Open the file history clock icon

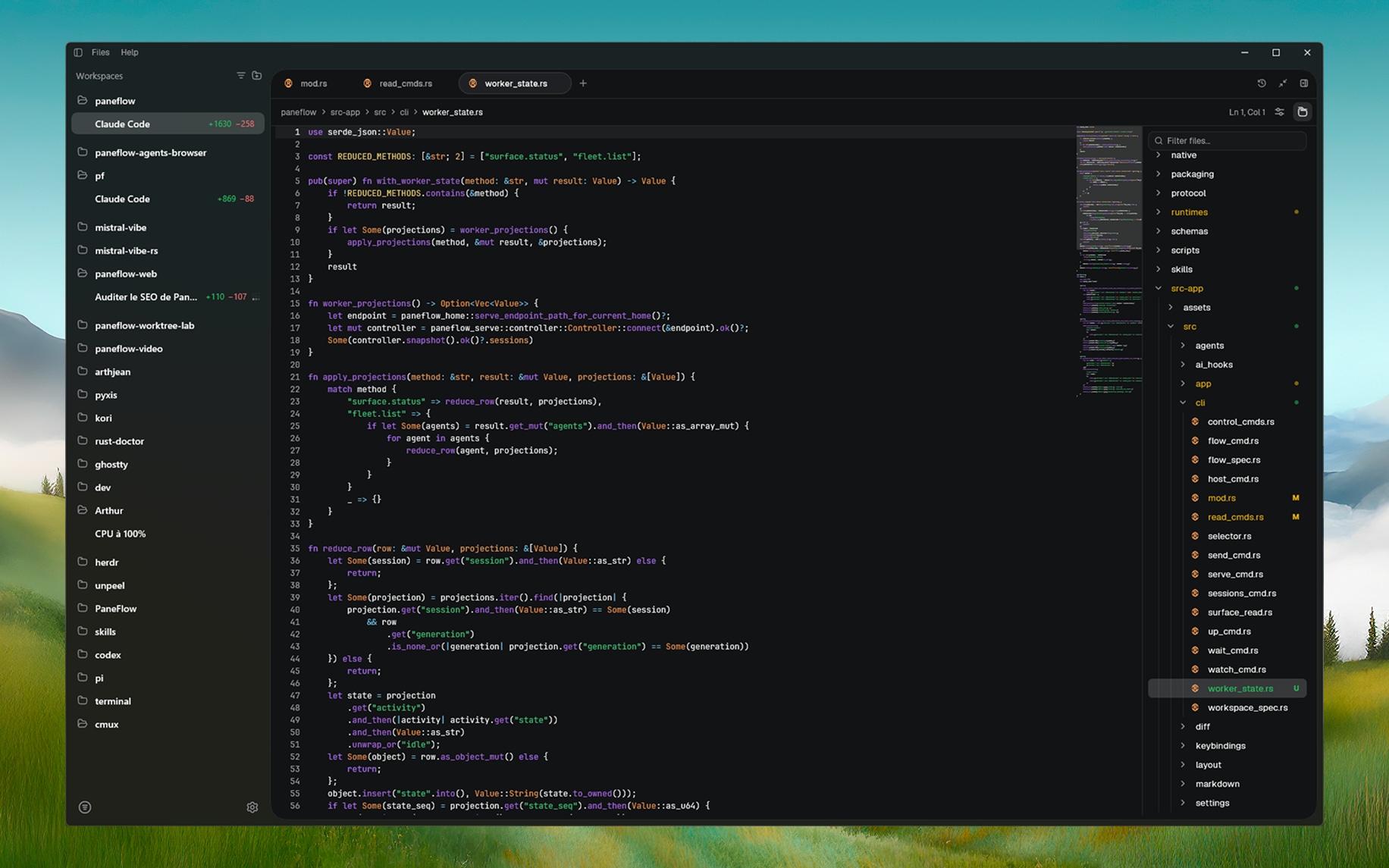[x=1262, y=83]
